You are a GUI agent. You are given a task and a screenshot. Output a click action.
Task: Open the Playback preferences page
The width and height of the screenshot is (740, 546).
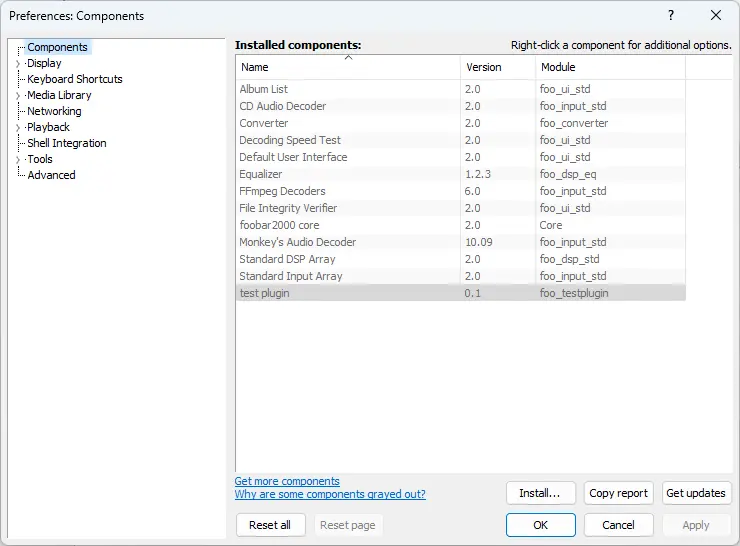point(48,127)
